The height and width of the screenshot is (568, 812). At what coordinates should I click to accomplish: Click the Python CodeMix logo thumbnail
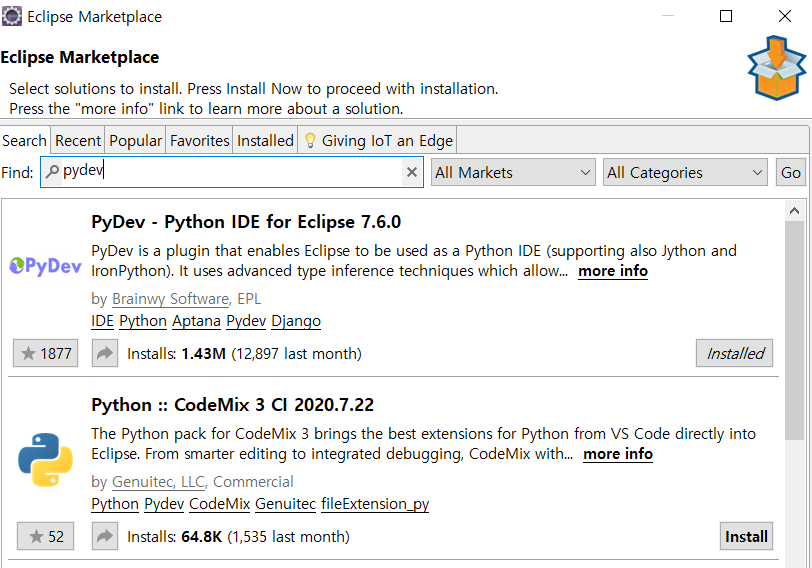46,459
